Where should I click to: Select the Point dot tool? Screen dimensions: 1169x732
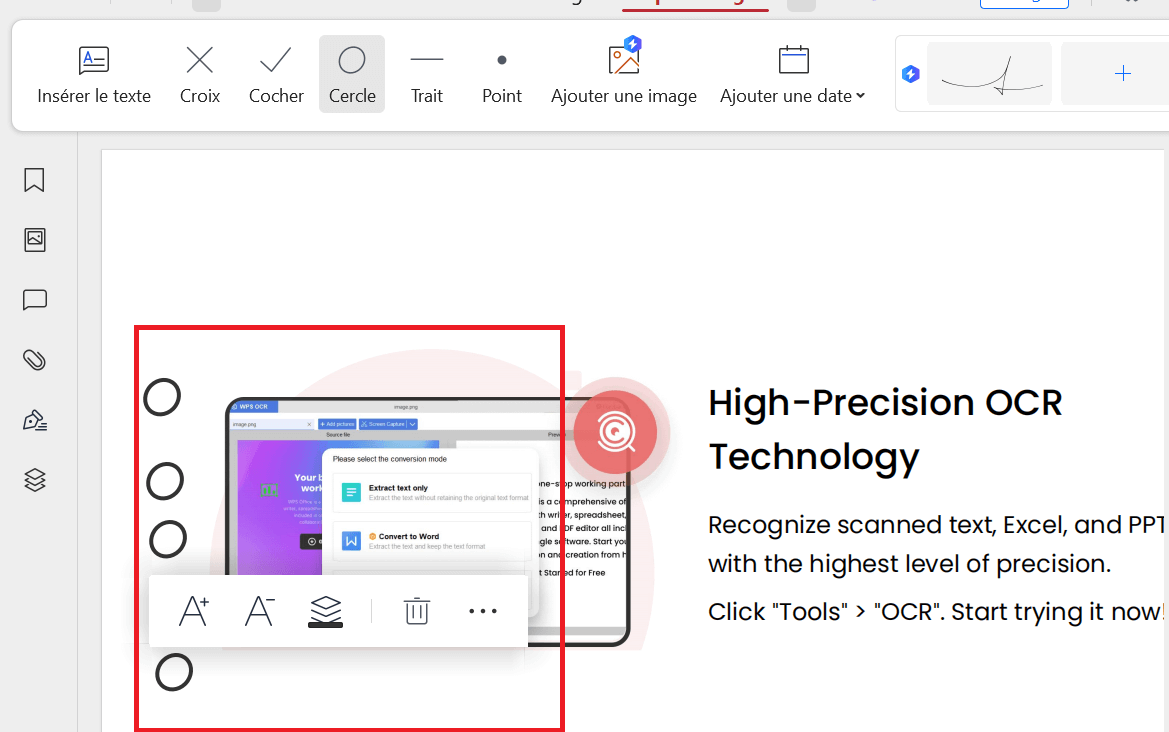pos(501,73)
